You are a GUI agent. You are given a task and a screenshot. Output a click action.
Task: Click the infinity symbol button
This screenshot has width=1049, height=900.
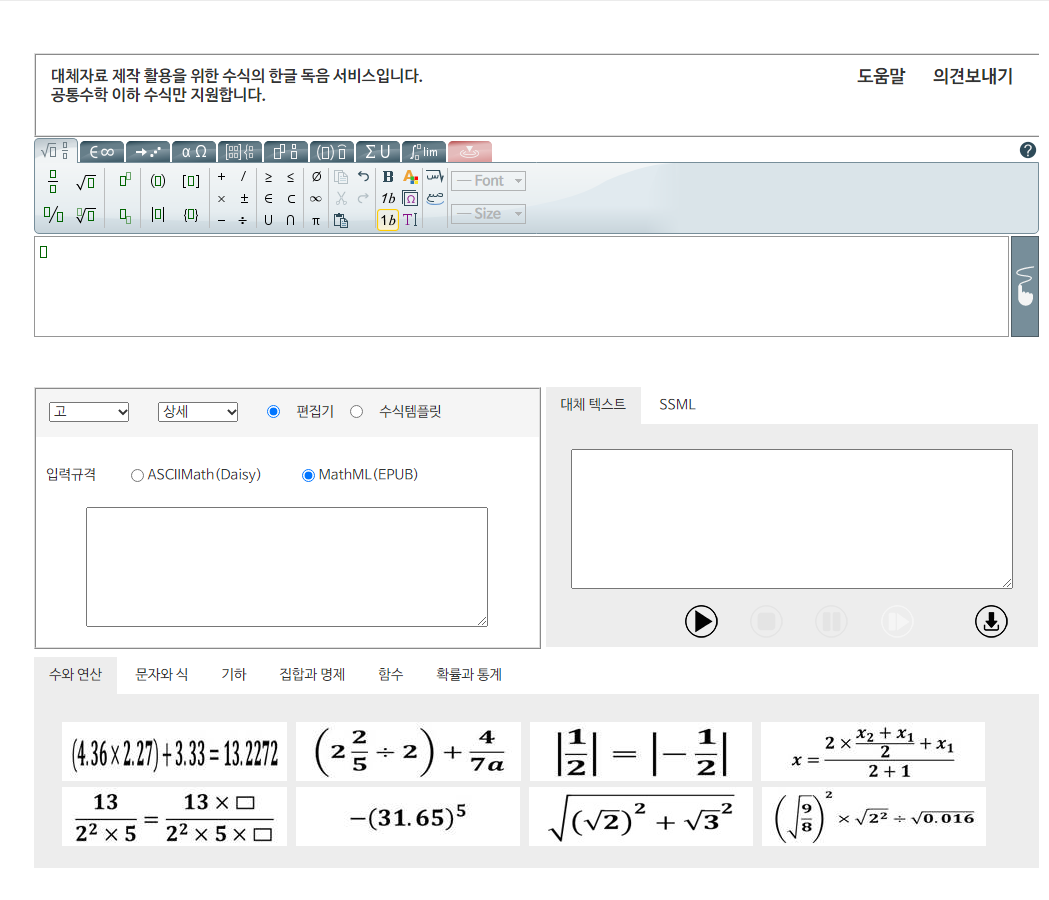click(x=316, y=198)
